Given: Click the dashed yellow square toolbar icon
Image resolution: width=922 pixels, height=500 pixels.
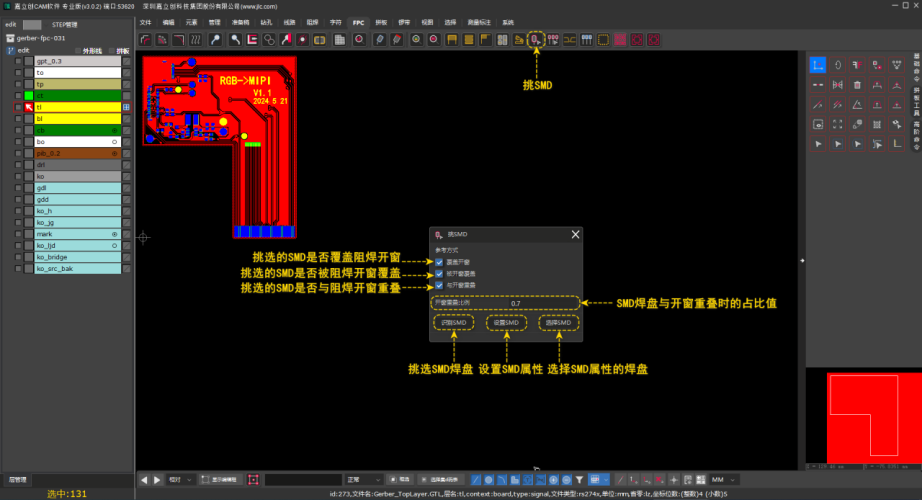Looking at the screenshot, I should point(603,40).
